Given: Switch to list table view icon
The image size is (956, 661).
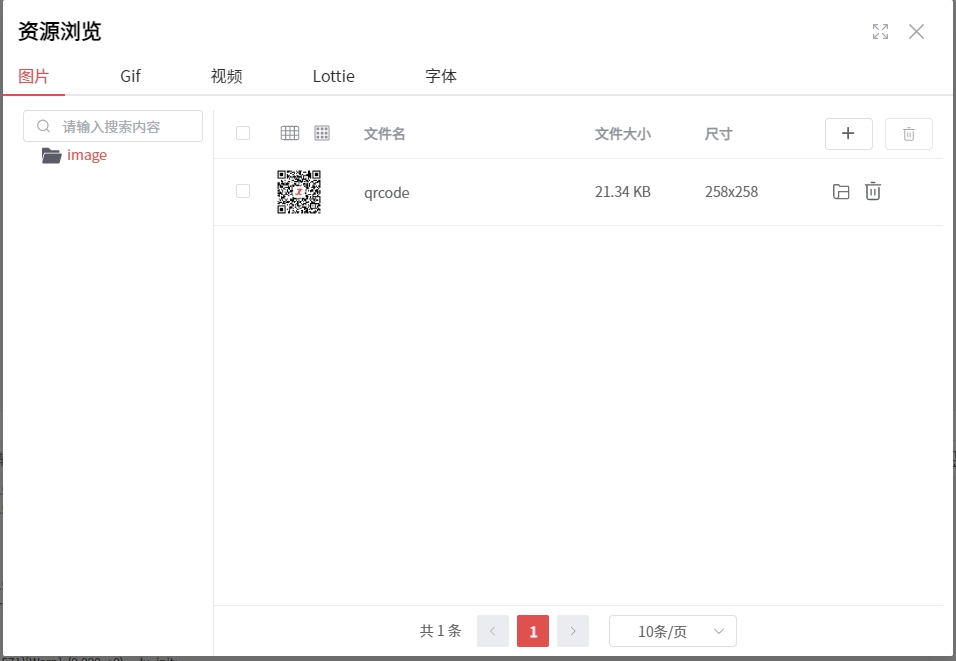Looking at the screenshot, I should pos(290,133).
